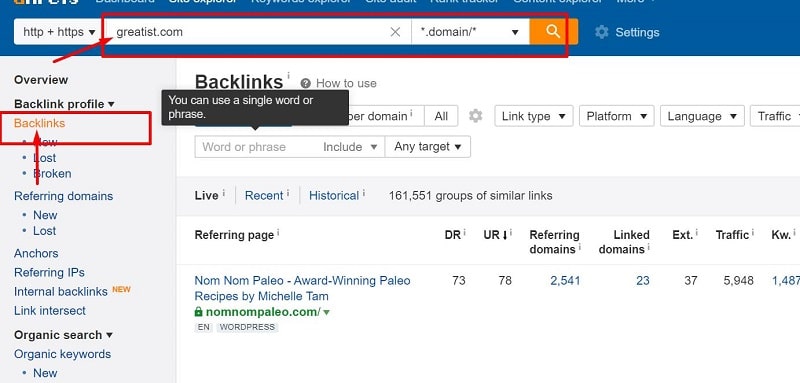Screen dimensions: 800x383
Task: Open Organic keywords report
Action: [x=62, y=354]
